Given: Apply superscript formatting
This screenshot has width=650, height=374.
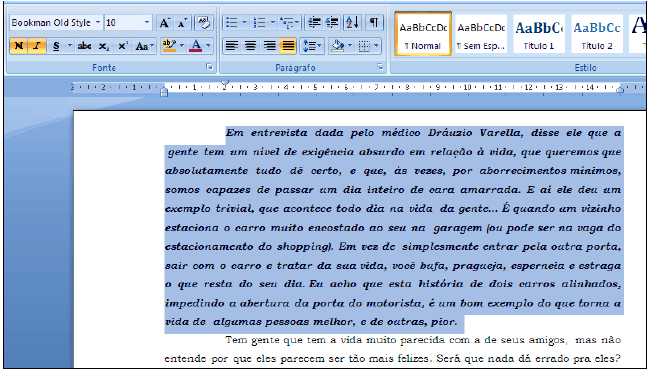Looking at the screenshot, I should click(123, 46).
